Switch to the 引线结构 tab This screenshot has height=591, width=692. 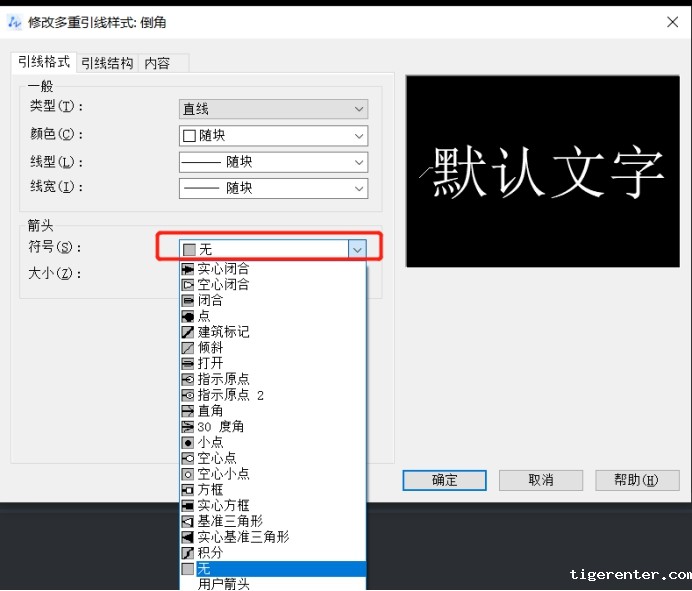[107, 63]
